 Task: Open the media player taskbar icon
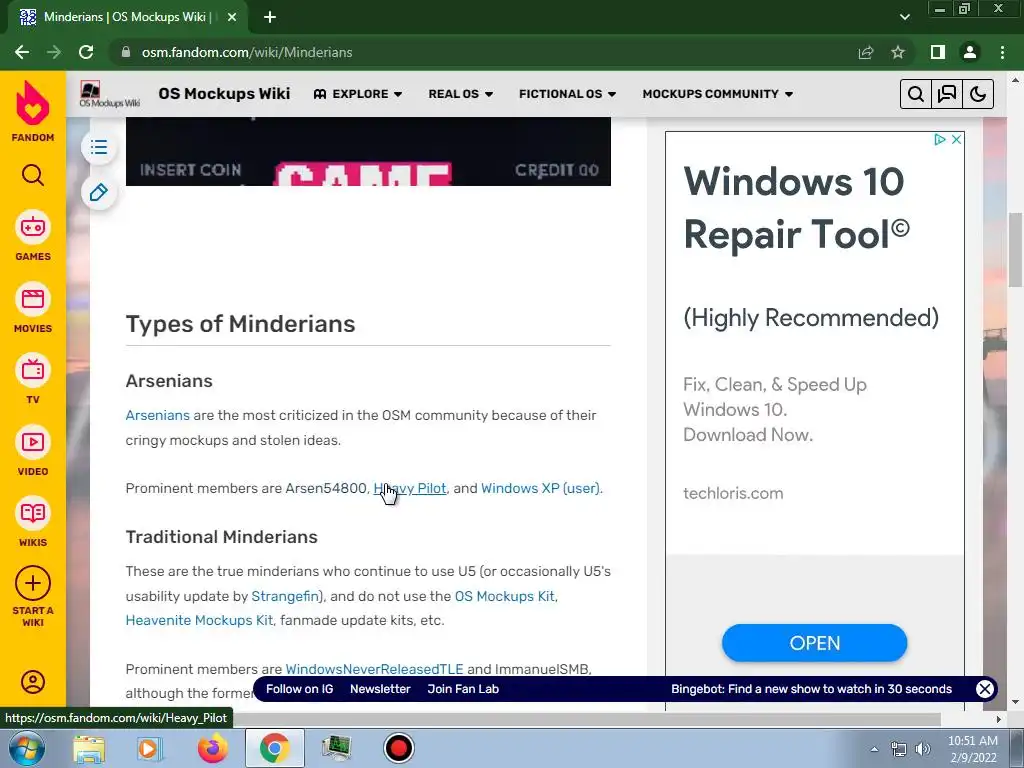coord(149,748)
